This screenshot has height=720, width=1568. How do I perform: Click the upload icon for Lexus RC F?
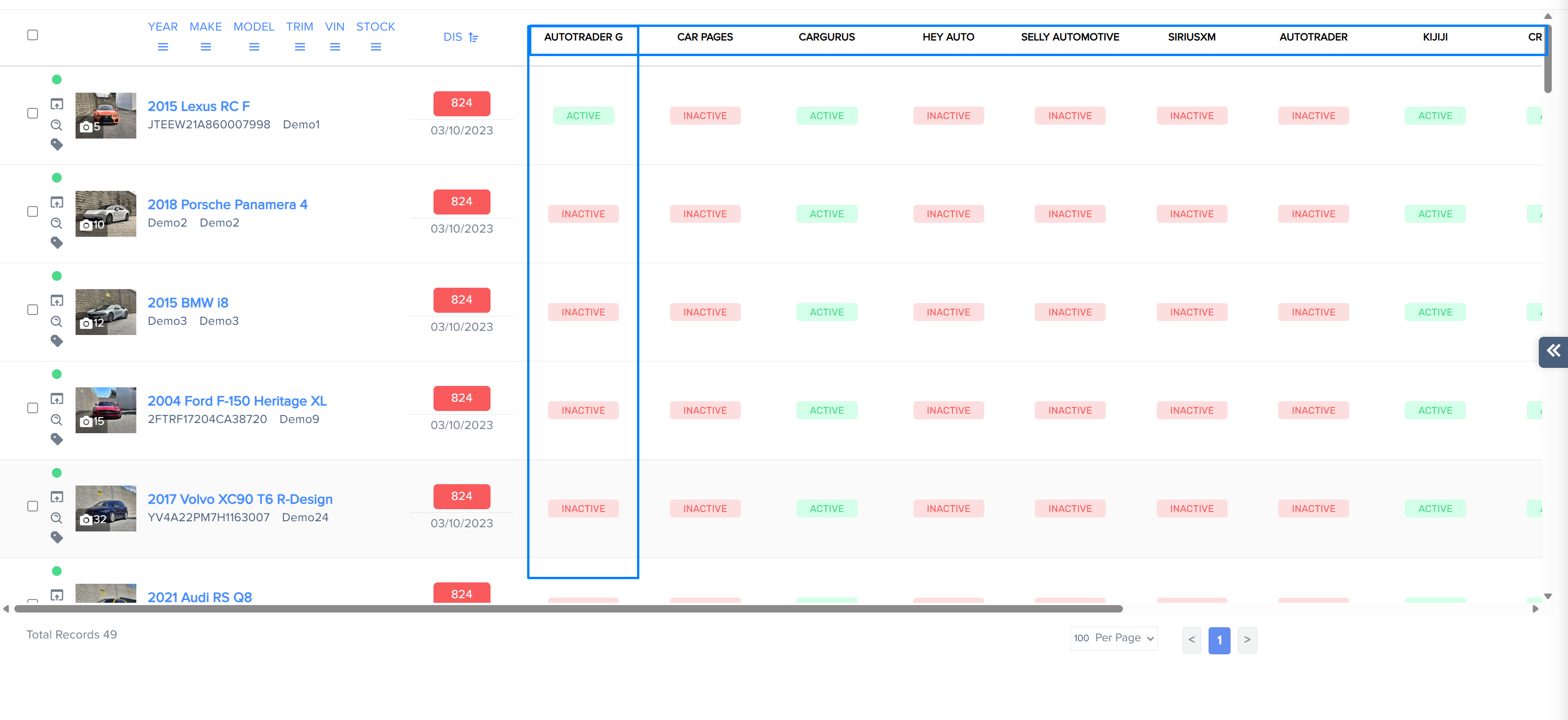tap(57, 104)
